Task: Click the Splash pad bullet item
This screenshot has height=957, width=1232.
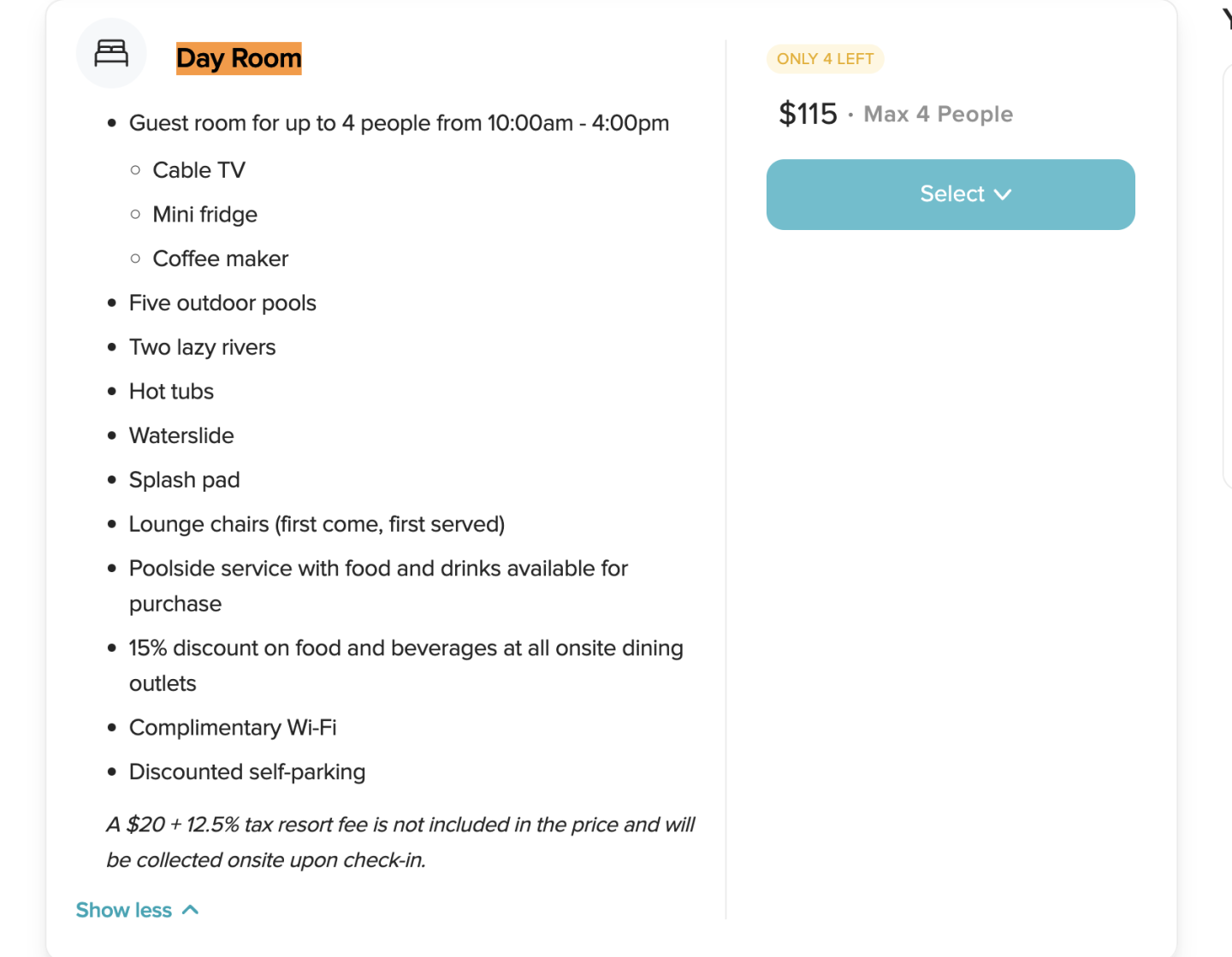Action: [x=184, y=480]
